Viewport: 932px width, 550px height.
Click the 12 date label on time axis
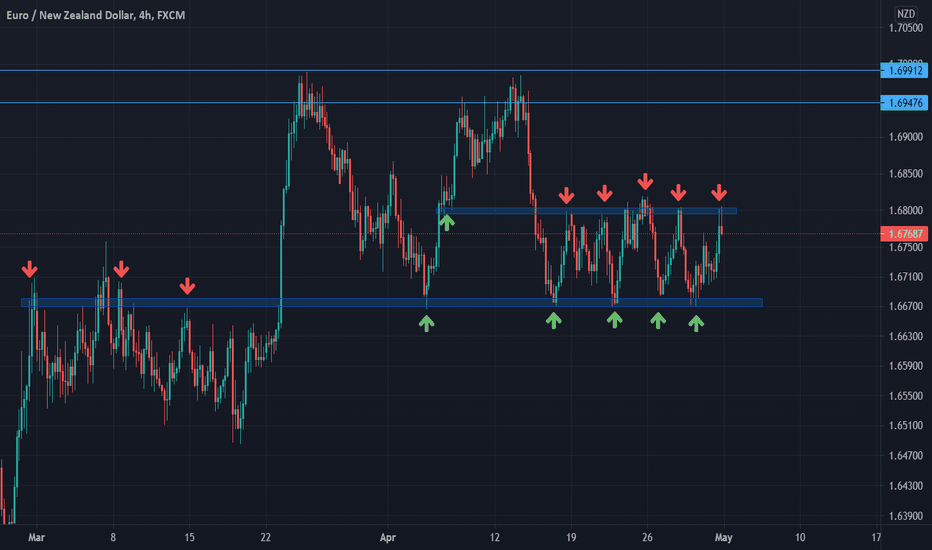495,538
